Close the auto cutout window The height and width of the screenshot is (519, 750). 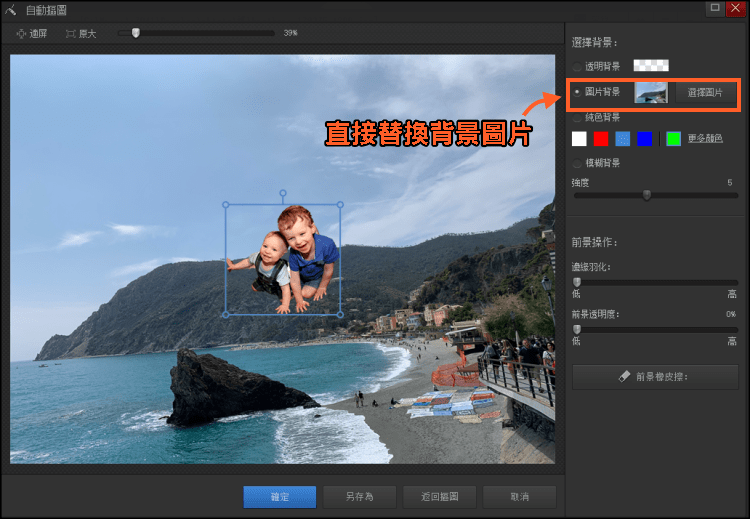click(736, 8)
